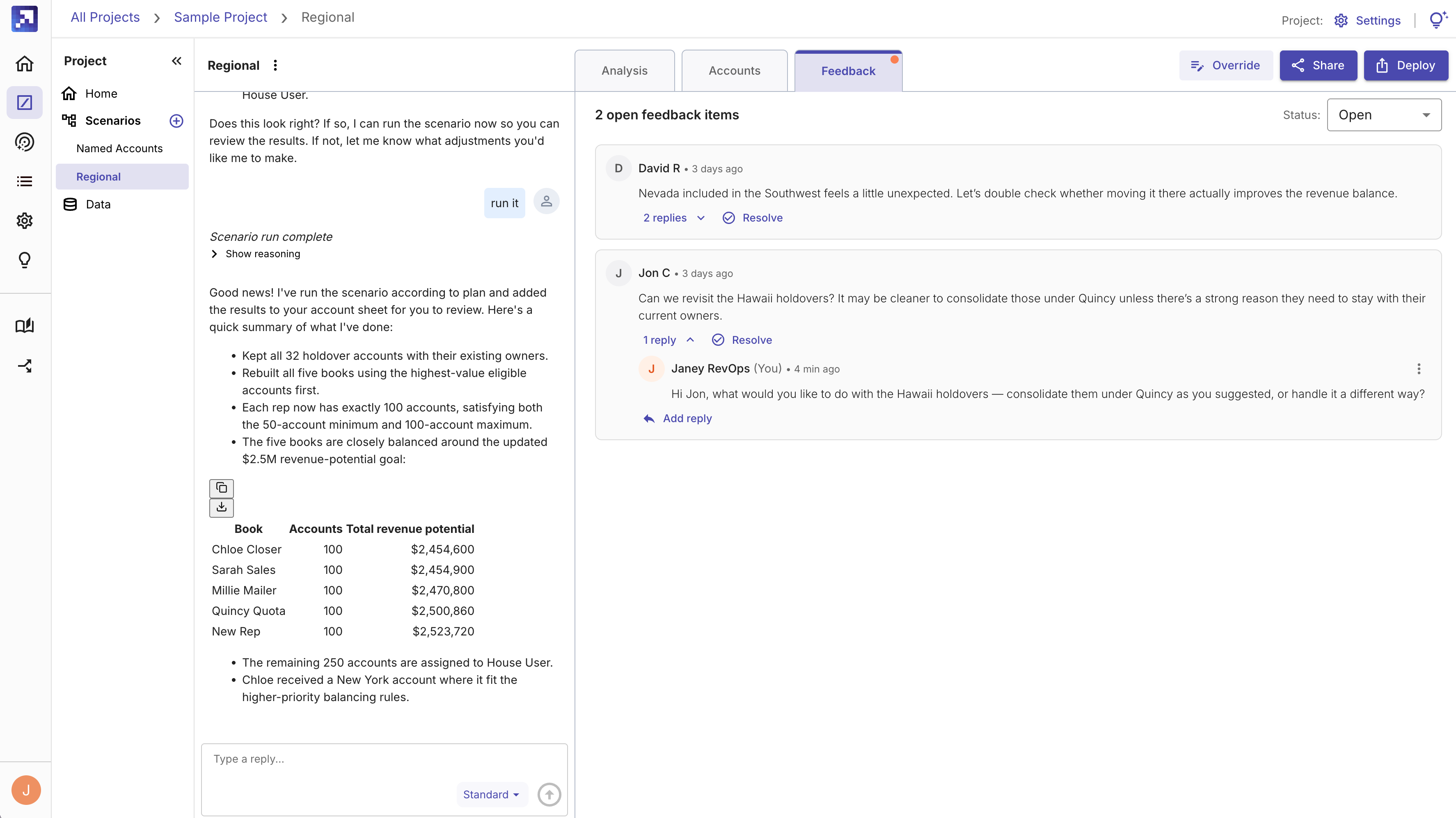Open the list view rail icon

coord(24,181)
